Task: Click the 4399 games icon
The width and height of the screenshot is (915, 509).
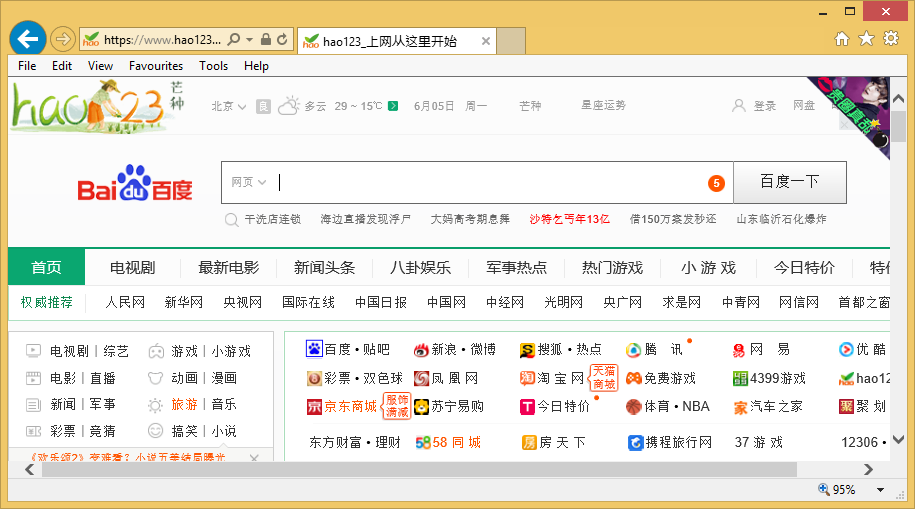Action: (740, 378)
